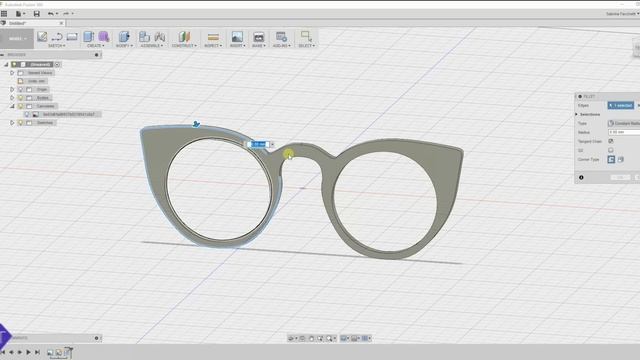Click the Select tool icon
This screenshot has width=640, height=360.
[306, 36]
